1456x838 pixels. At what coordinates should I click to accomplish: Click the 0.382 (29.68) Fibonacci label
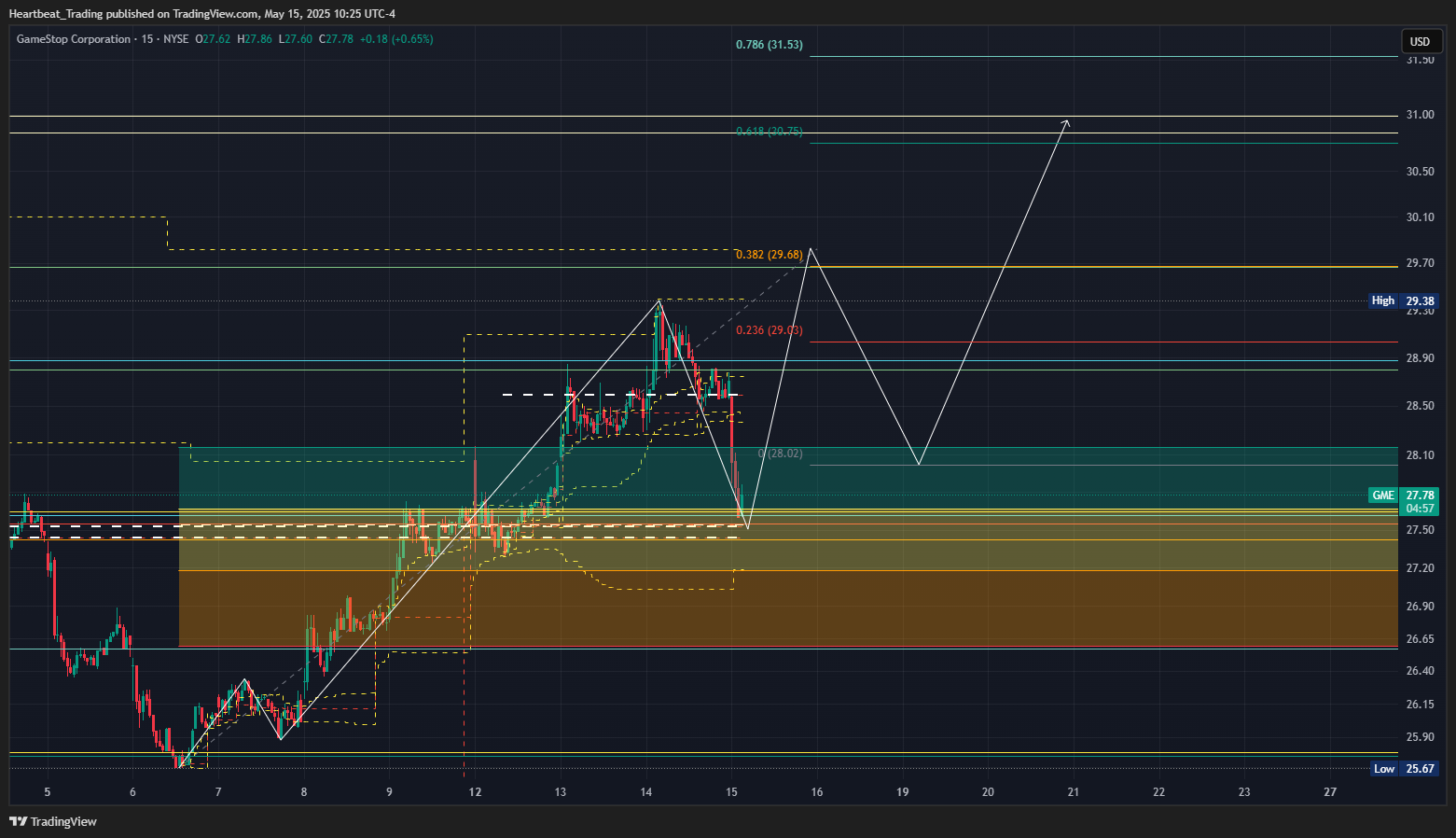769,255
